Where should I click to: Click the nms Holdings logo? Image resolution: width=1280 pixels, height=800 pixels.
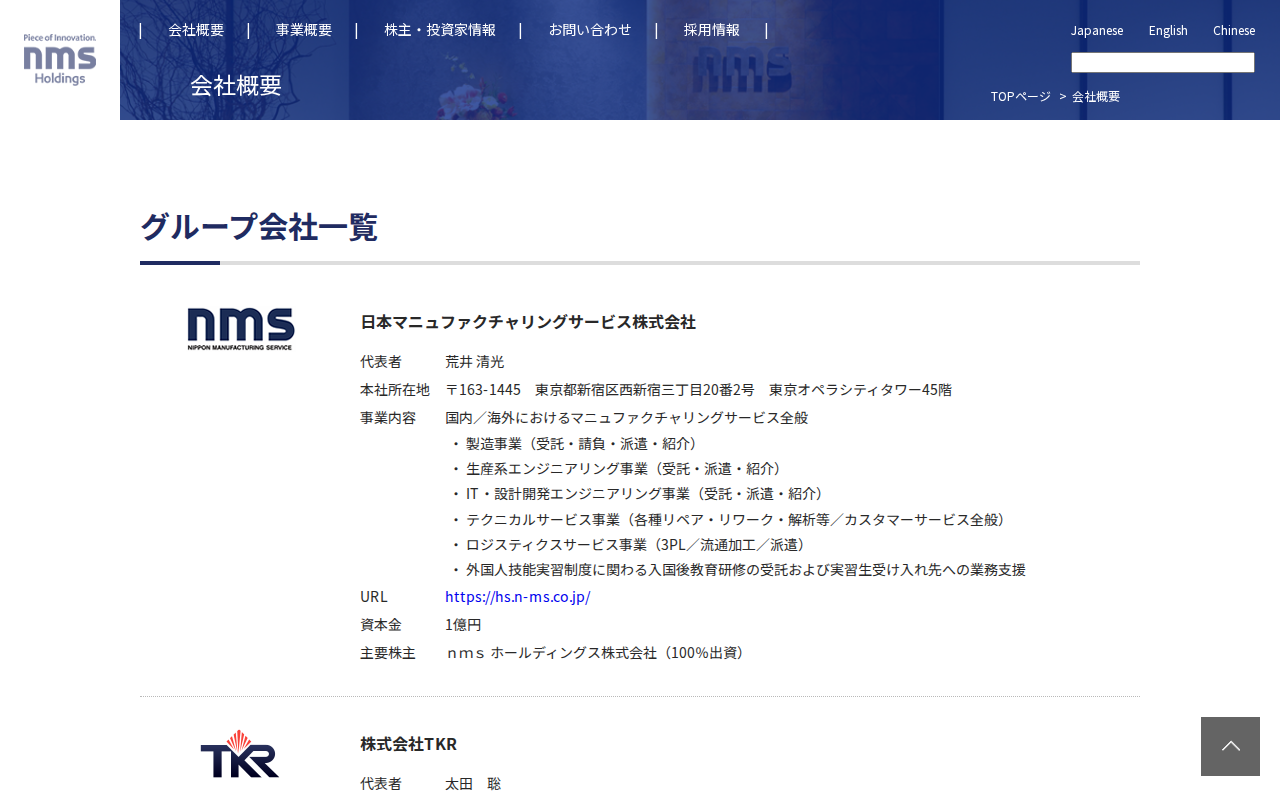[x=60, y=59]
